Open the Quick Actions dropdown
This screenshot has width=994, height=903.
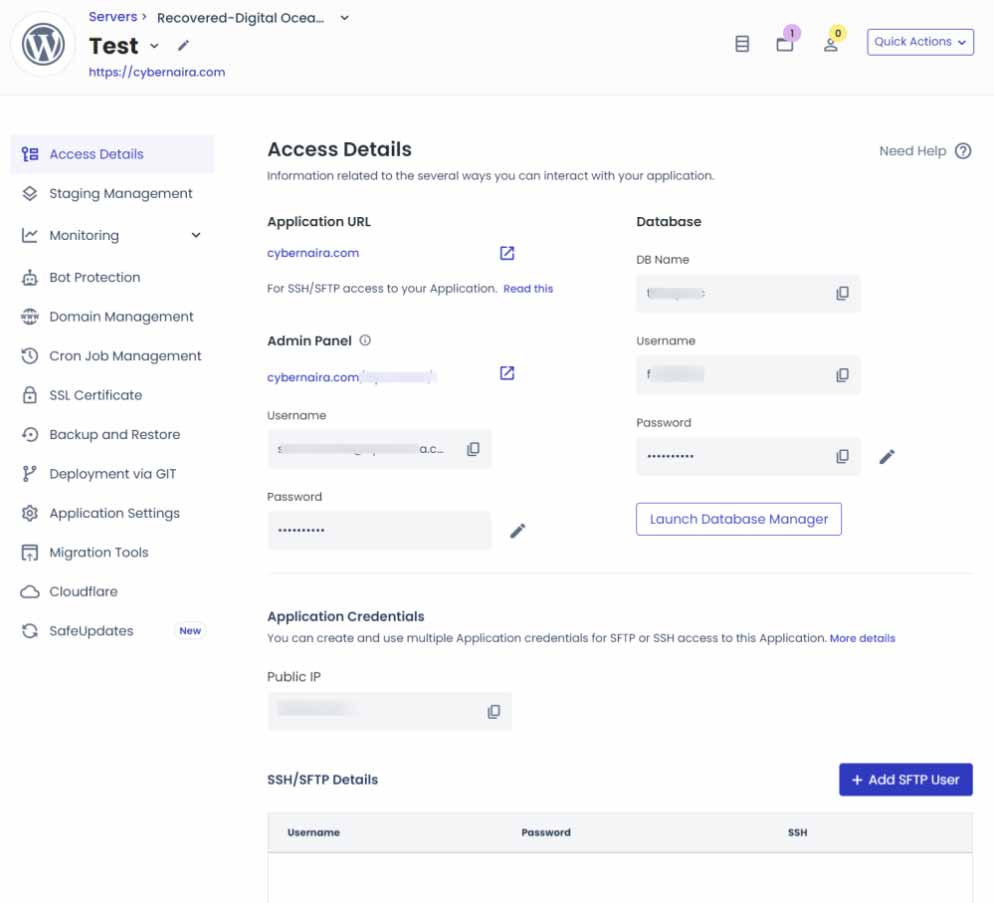point(919,41)
